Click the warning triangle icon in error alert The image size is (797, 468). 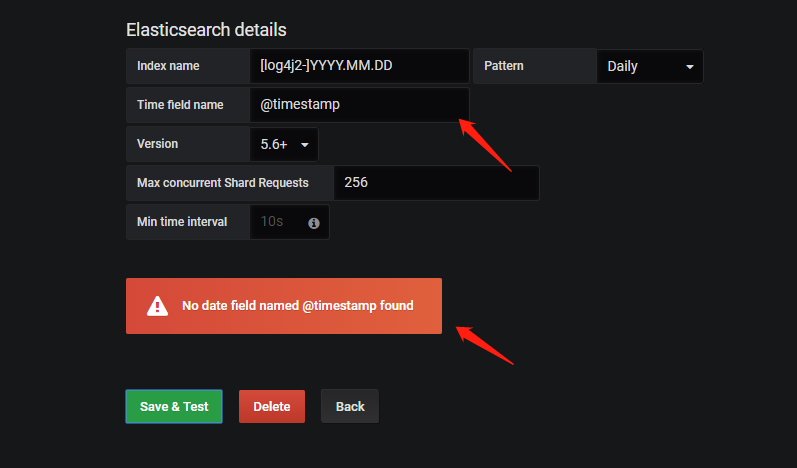point(157,306)
